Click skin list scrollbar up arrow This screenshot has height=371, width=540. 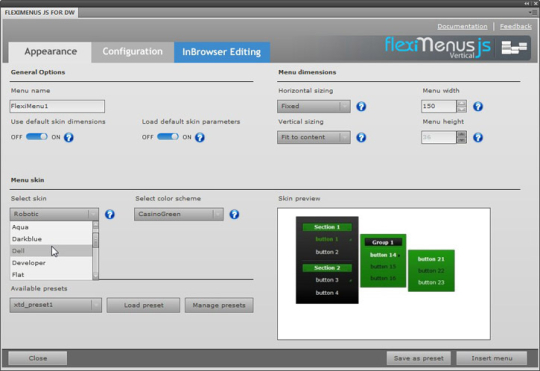tap(95, 225)
